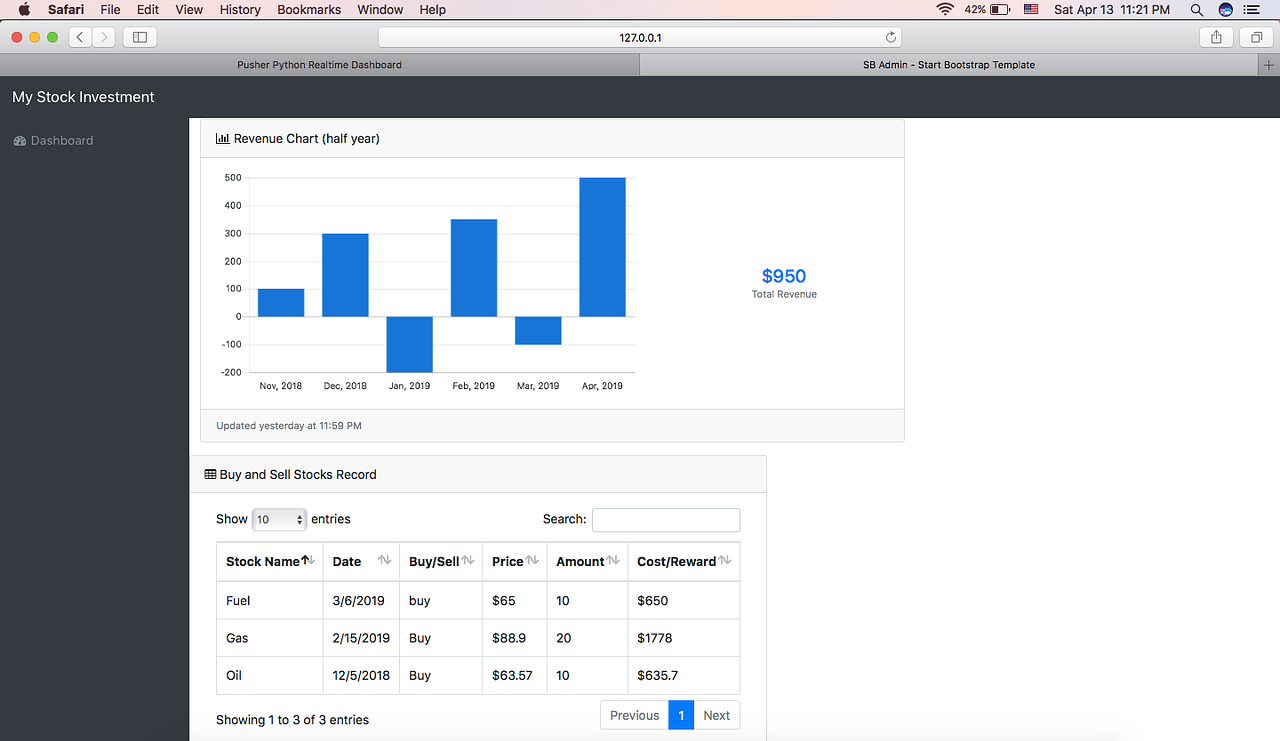Click the sidebar toggle icon in Safari

point(139,36)
